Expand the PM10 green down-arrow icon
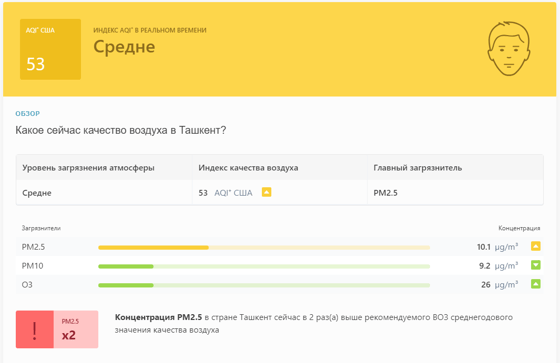This screenshot has width=560, height=363. point(535,265)
